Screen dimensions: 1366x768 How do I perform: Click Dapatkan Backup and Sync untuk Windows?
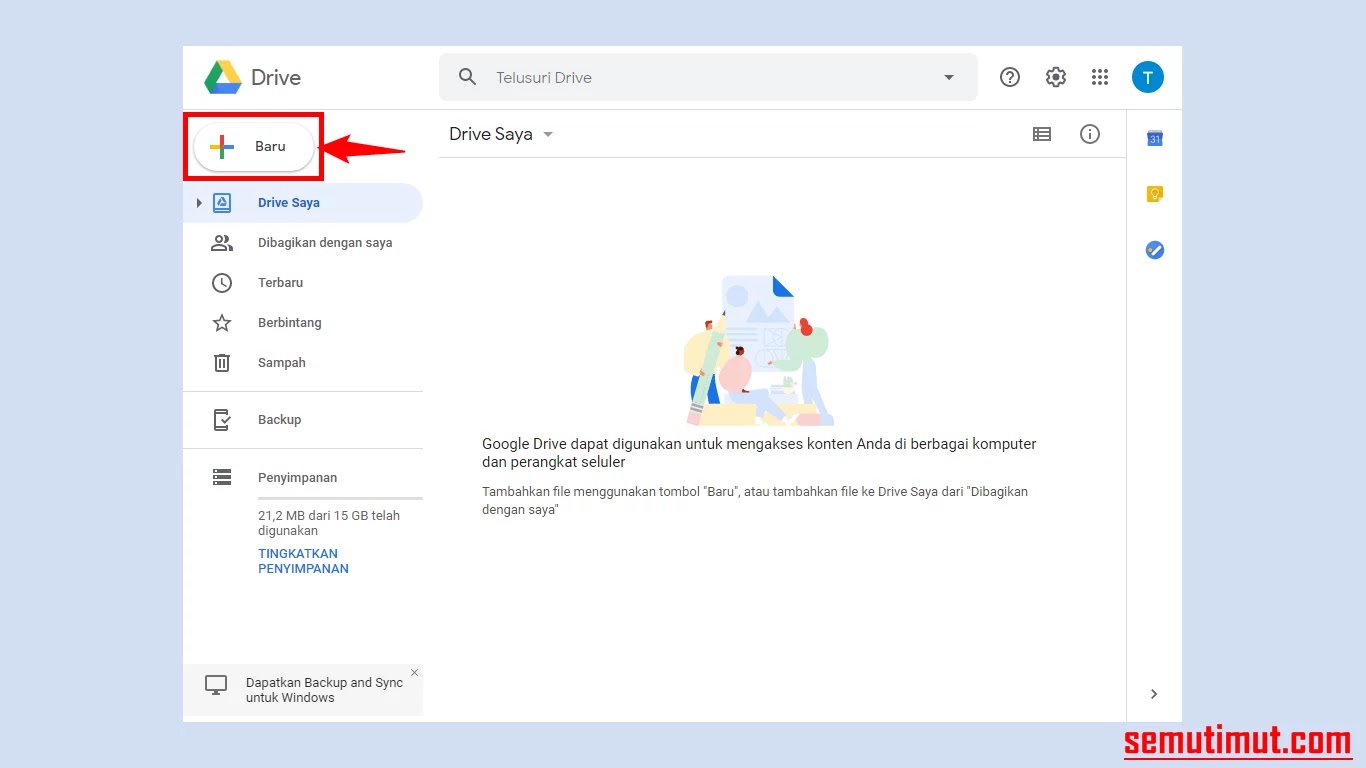point(324,690)
